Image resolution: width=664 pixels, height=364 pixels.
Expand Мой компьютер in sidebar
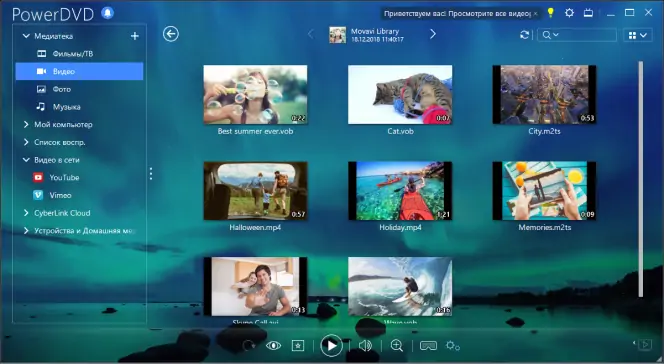(26, 124)
